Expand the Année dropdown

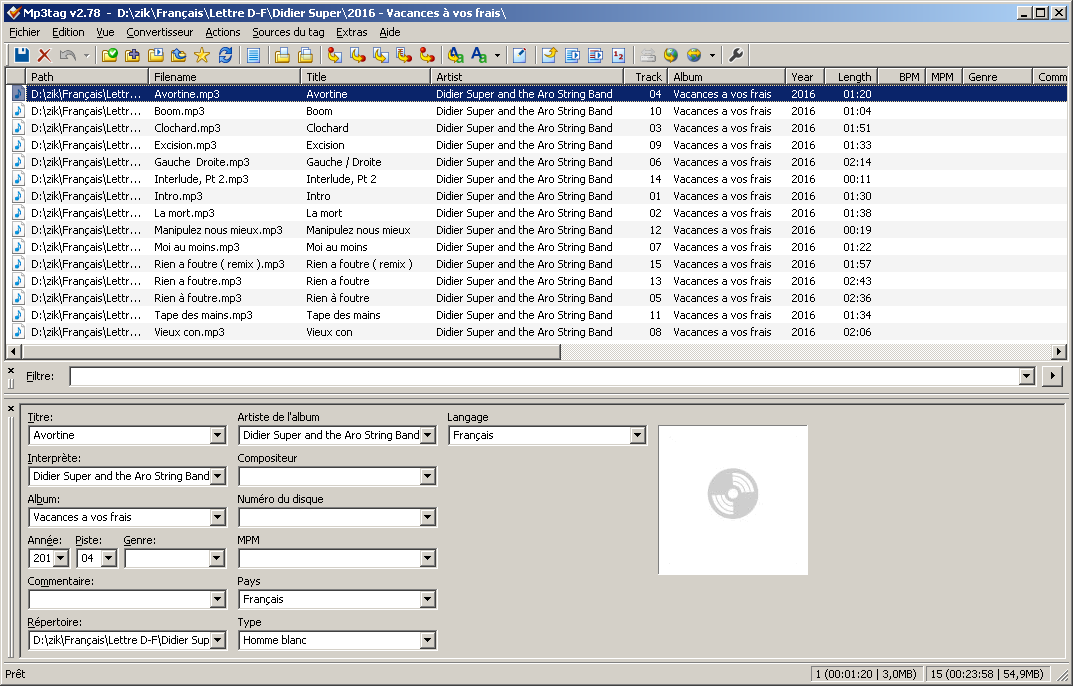(x=61, y=559)
